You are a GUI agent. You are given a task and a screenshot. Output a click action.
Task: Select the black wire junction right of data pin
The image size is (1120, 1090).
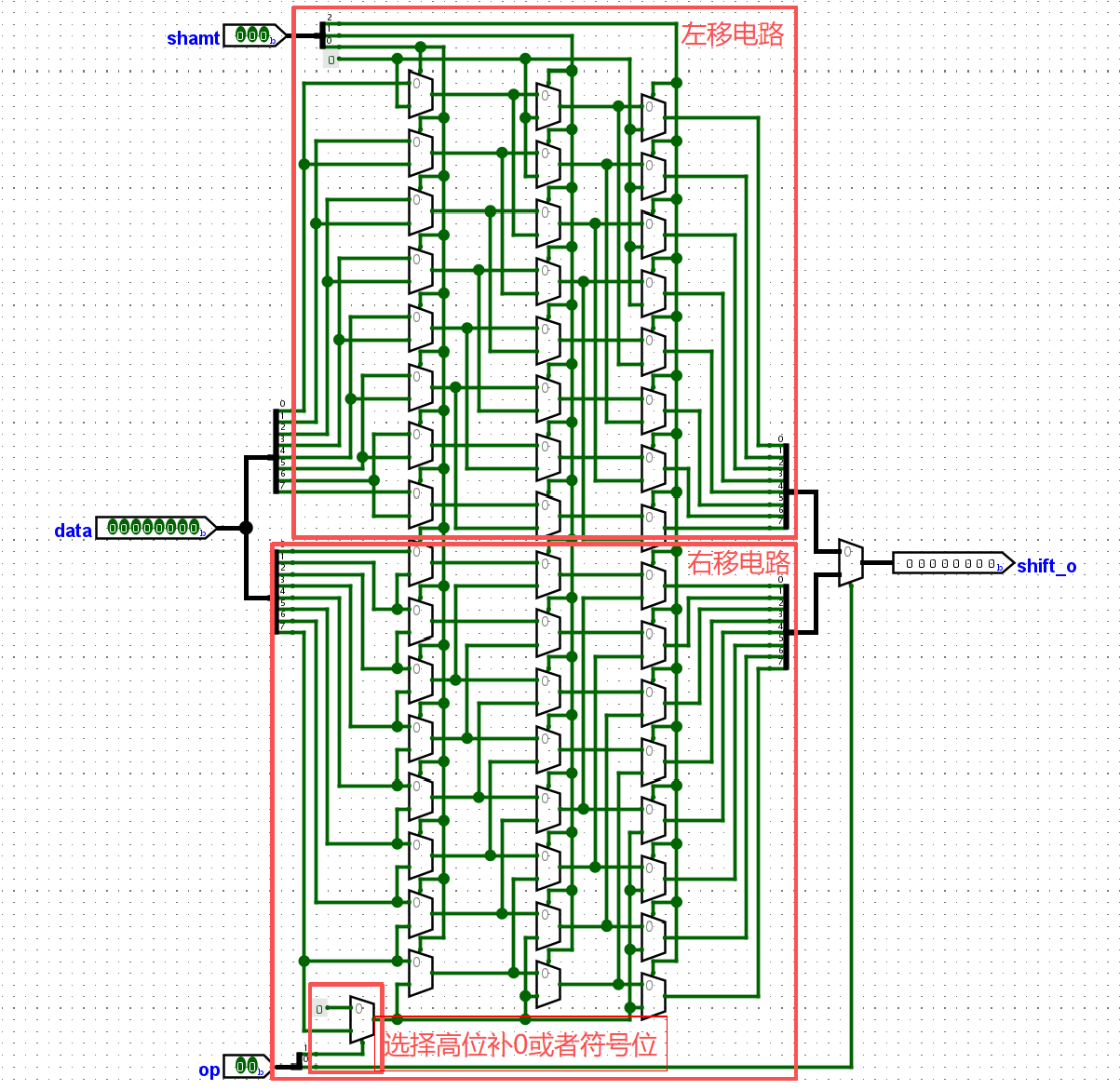[x=246, y=528]
